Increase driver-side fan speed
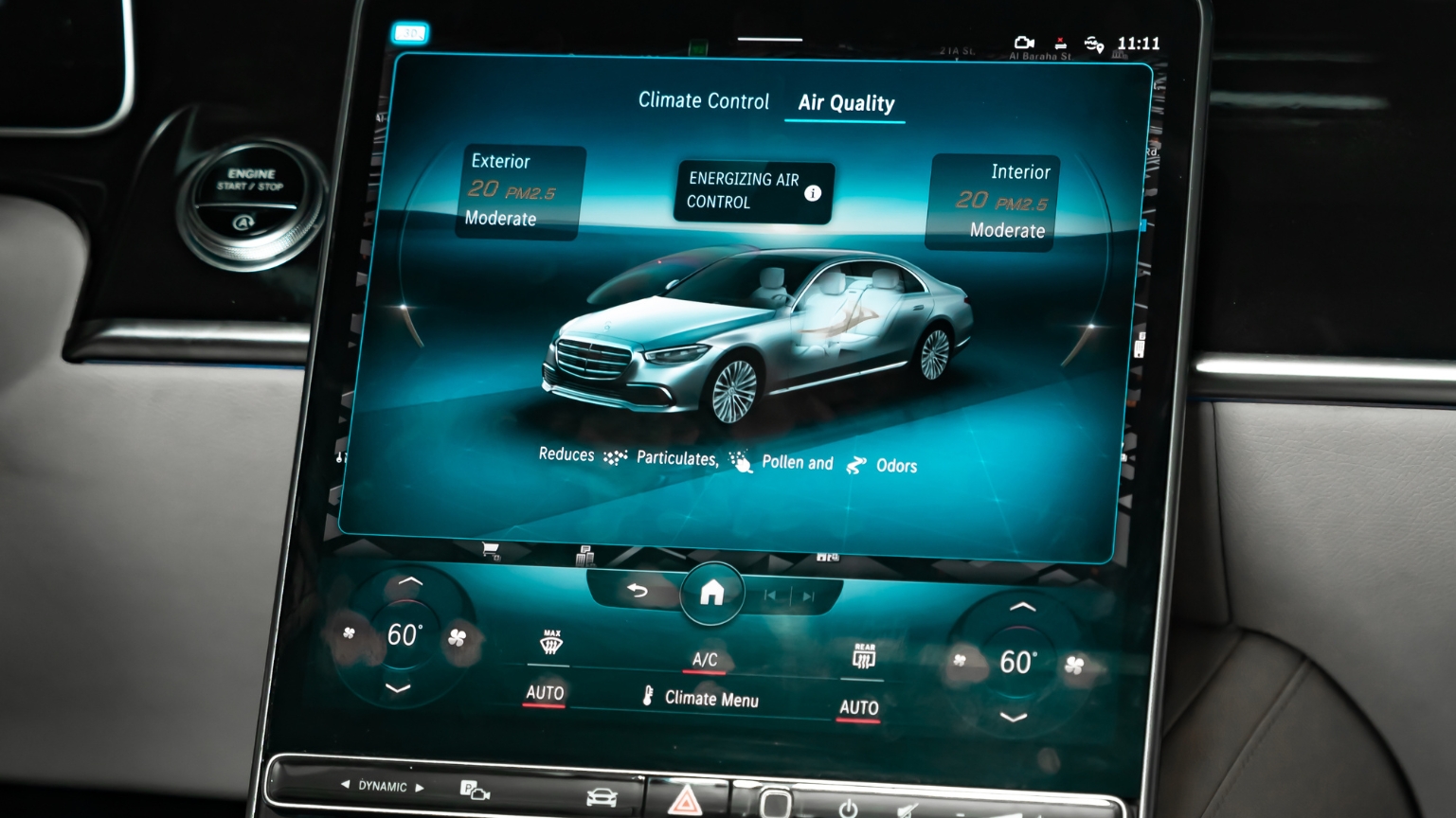 pyautogui.click(x=458, y=638)
